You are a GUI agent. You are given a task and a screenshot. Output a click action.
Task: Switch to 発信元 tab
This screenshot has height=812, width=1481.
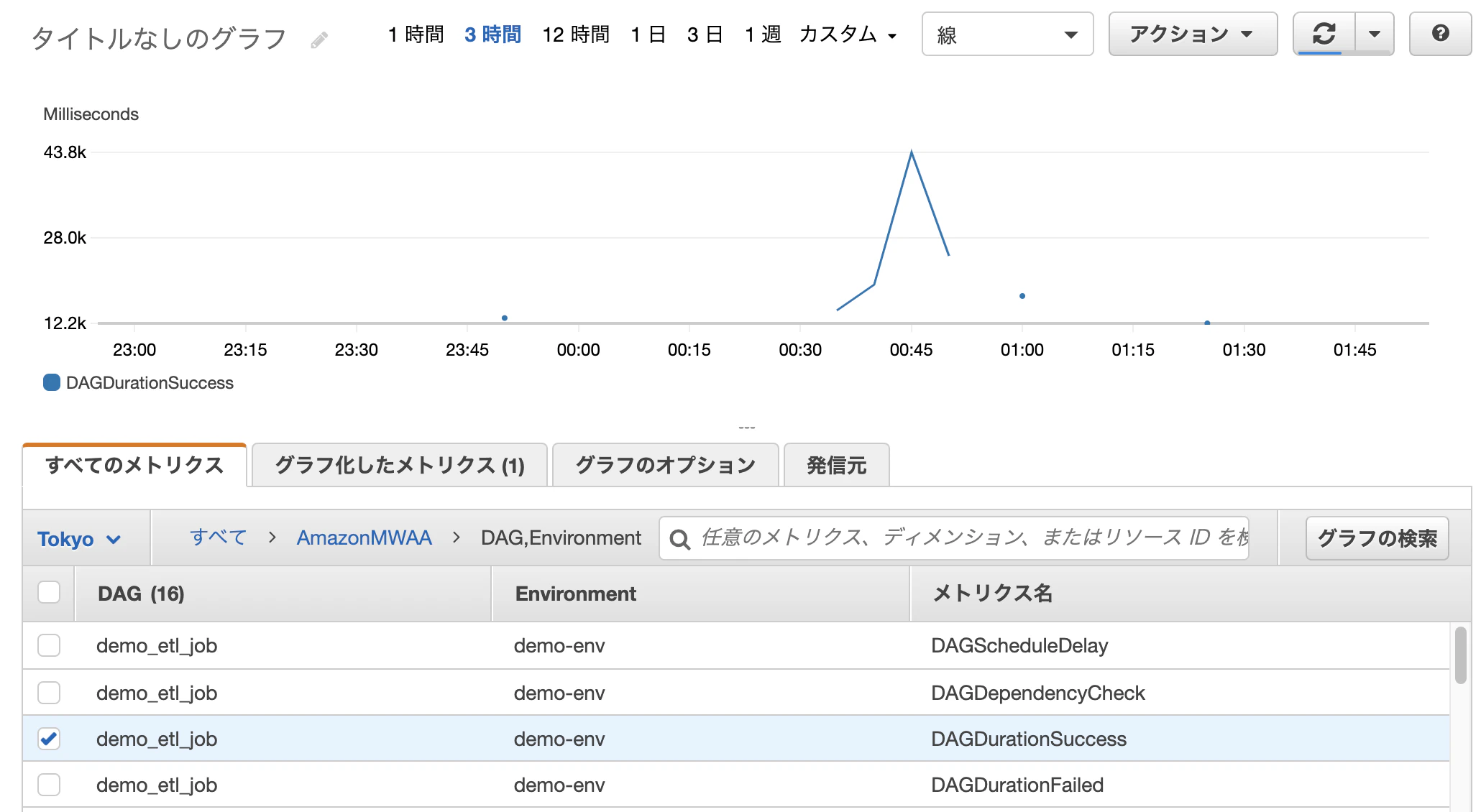click(x=837, y=465)
